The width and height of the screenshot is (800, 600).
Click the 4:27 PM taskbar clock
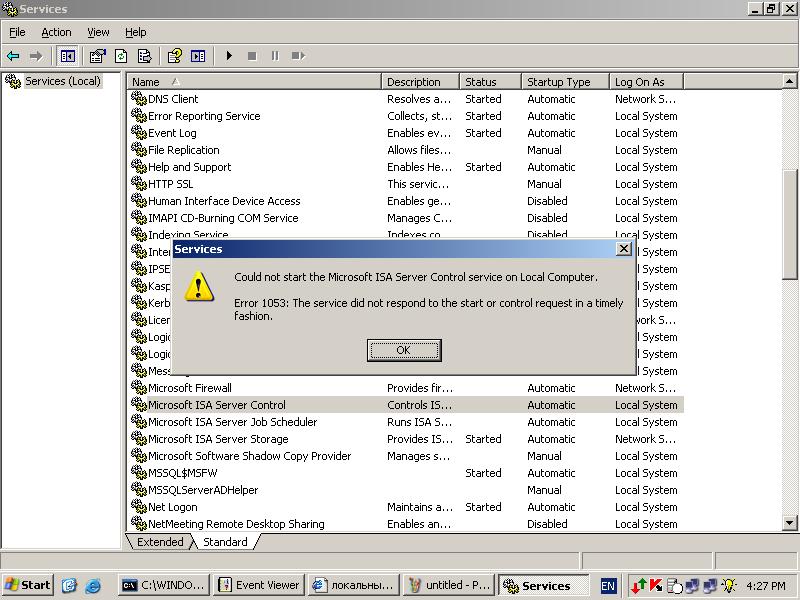coord(766,586)
